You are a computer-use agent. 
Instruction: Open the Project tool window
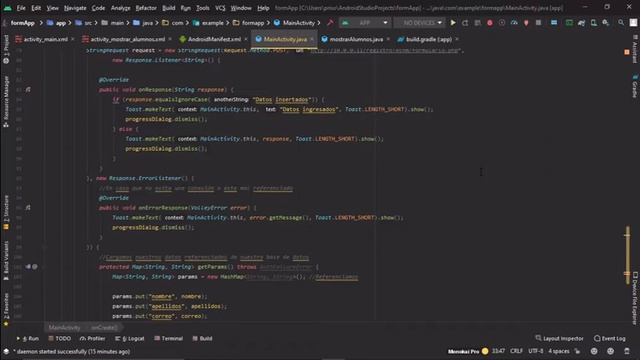coord(6,49)
